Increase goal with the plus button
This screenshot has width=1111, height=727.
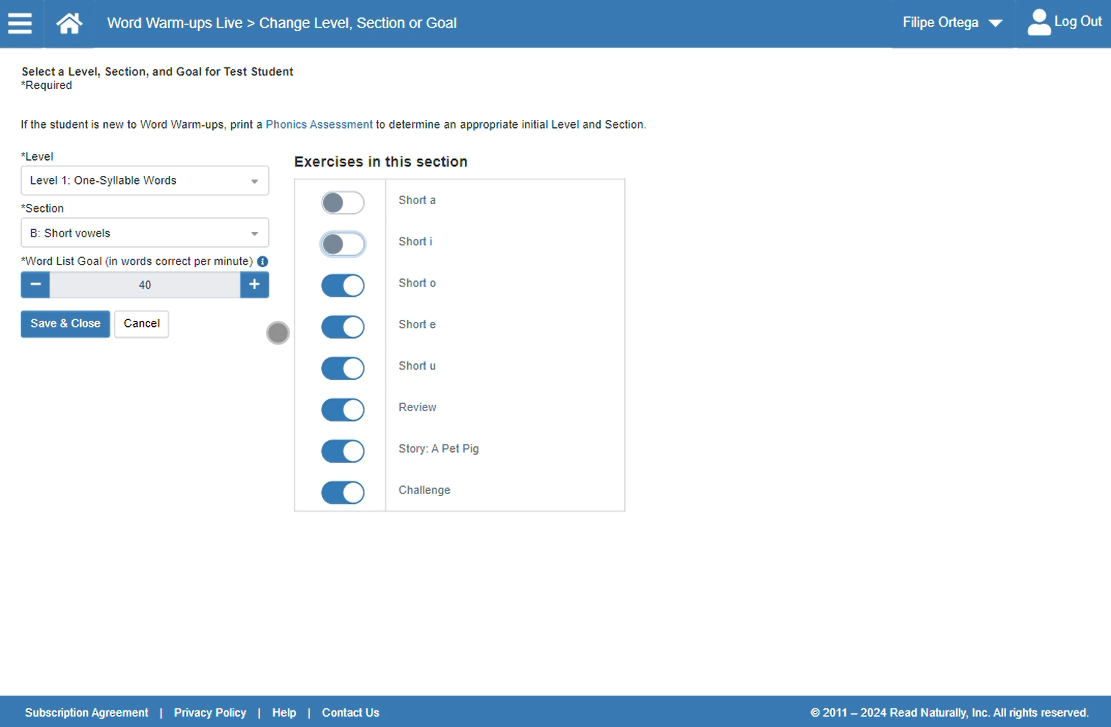[x=254, y=285]
